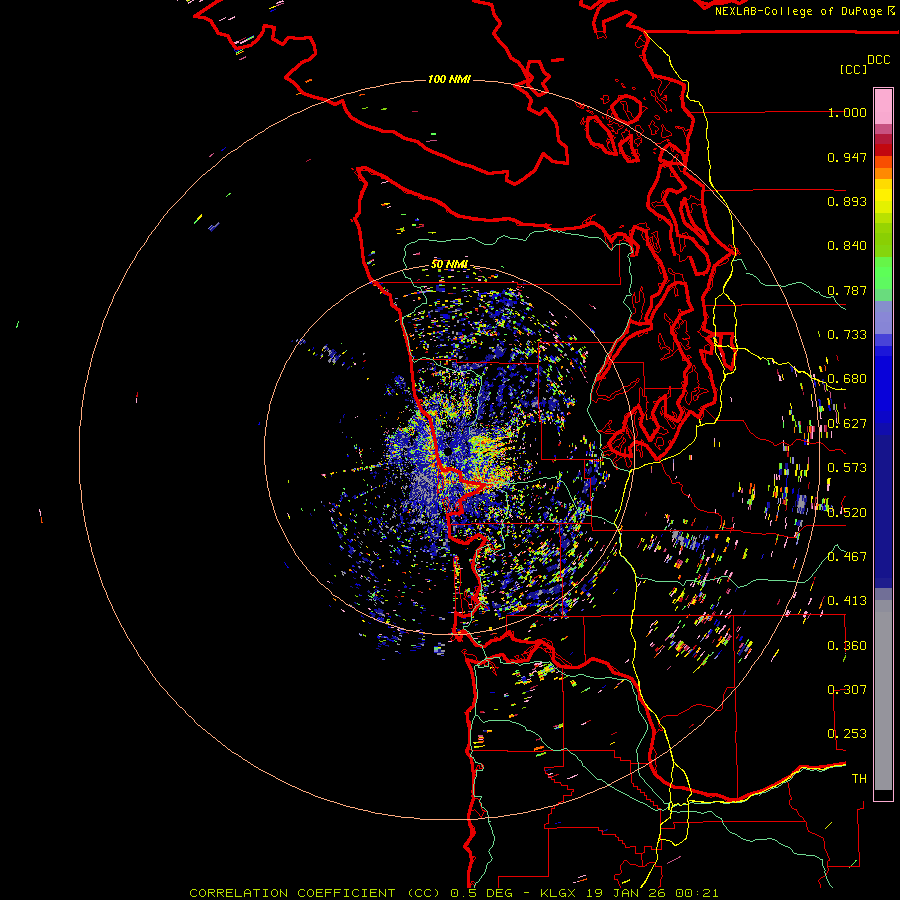Click the black radar site dot

click(x=447, y=452)
